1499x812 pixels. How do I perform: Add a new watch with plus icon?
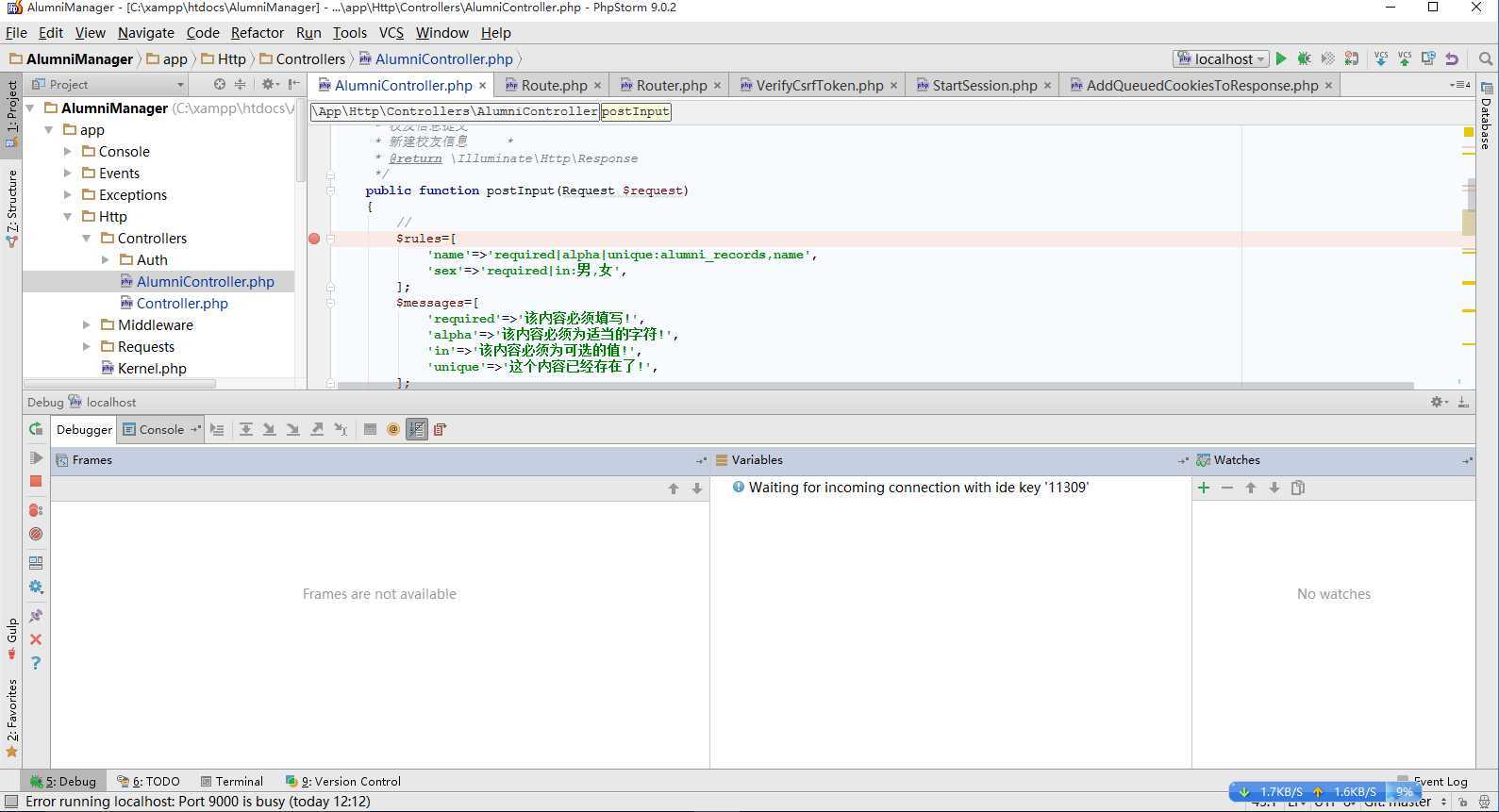tap(1204, 488)
